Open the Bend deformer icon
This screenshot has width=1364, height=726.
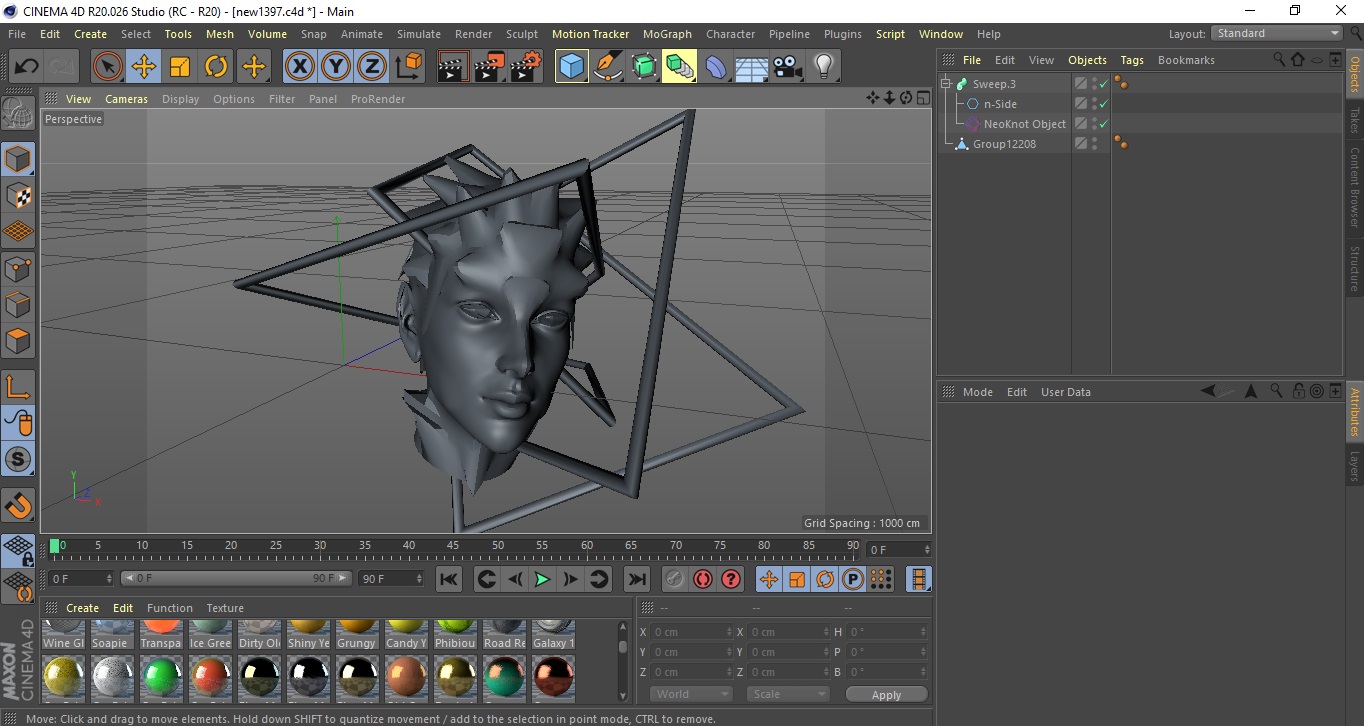click(716, 67)
